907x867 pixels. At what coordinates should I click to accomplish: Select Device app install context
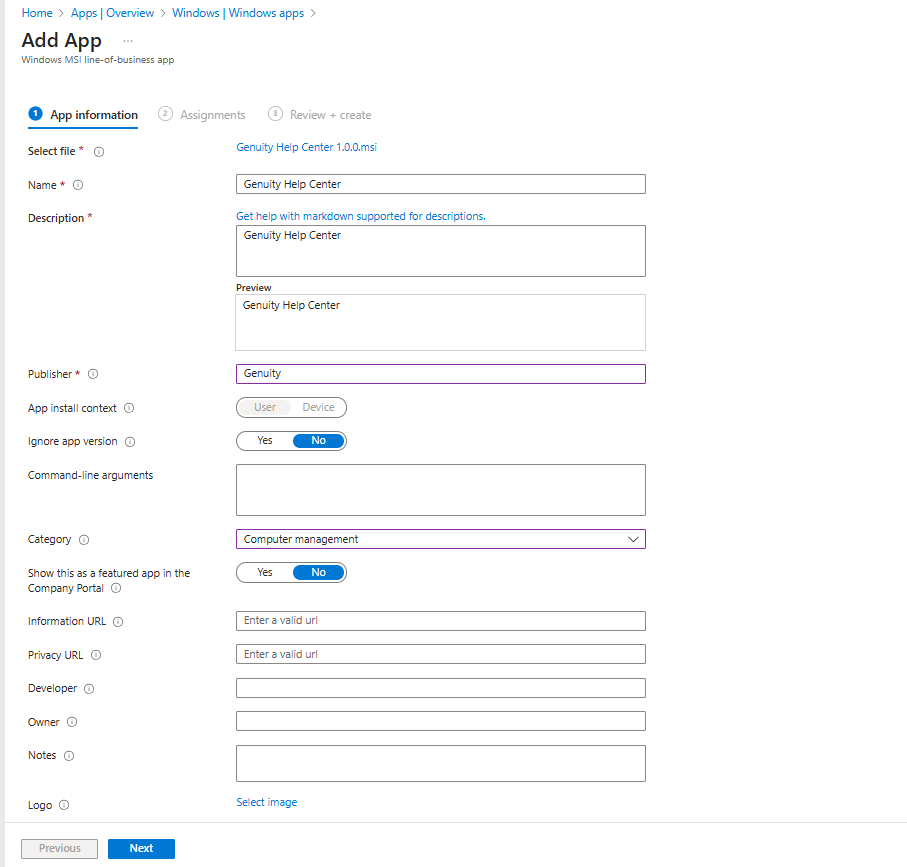[319, 407]
